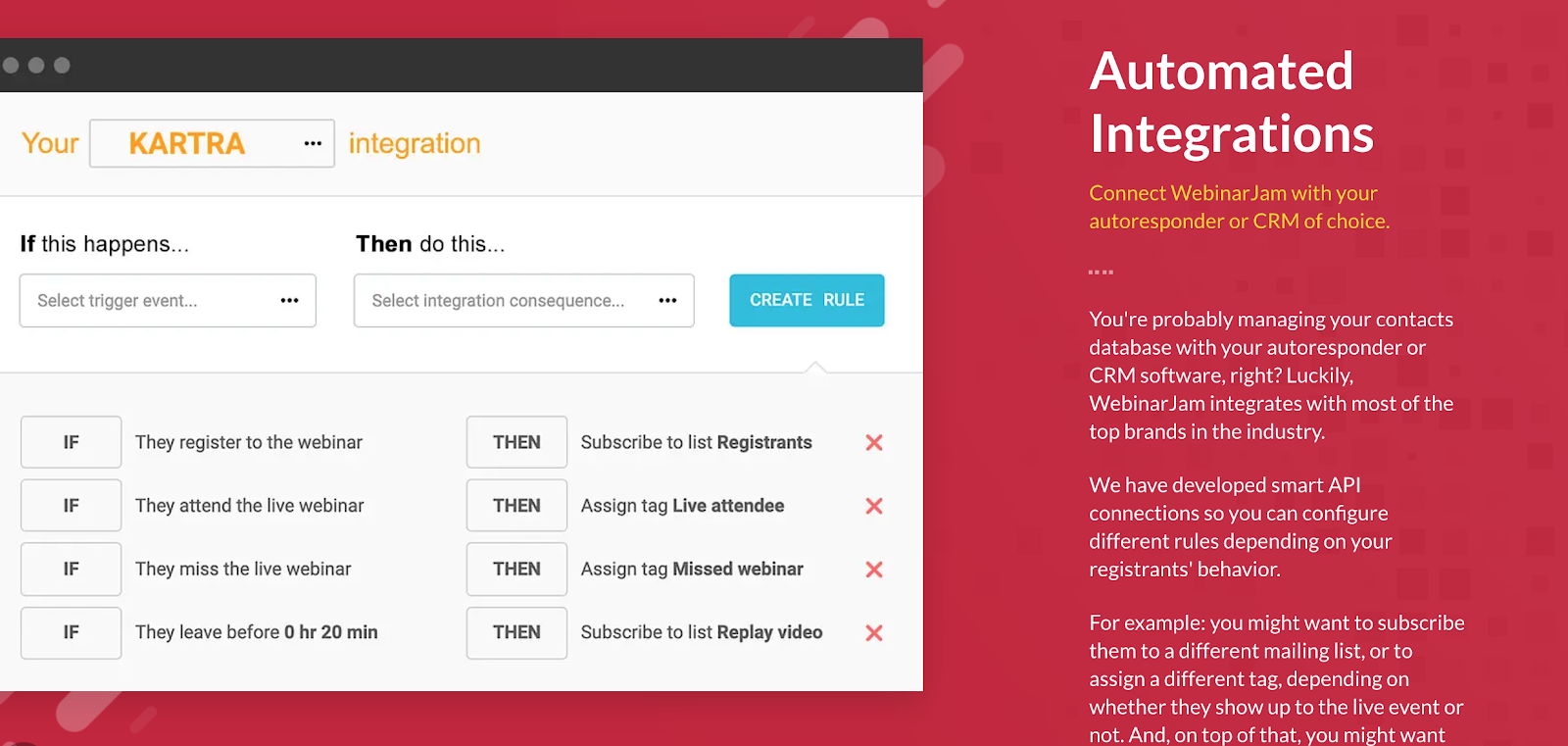Remove the Subscribe to list Replay video rule
Screen dimensions: 1568x746
click(874, 633)
